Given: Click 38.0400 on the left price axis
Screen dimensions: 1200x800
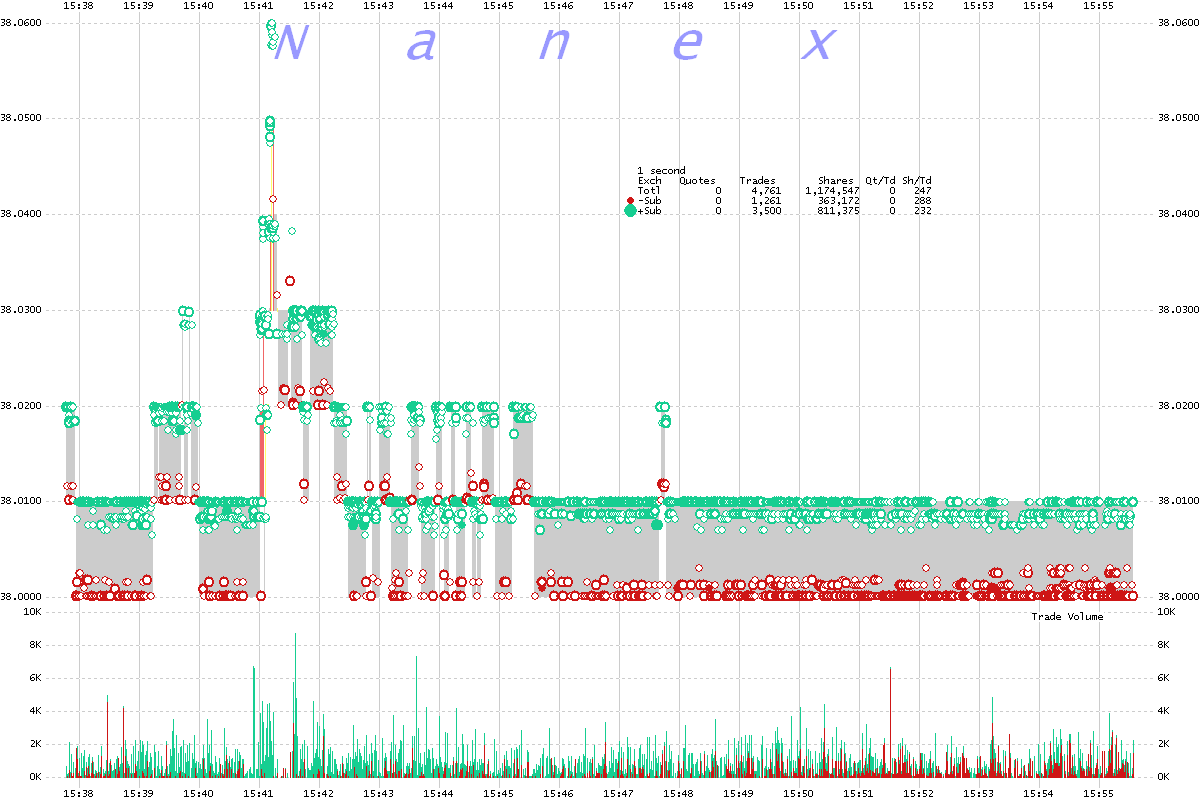Looking at the screenshot, I should click(22, 215).
